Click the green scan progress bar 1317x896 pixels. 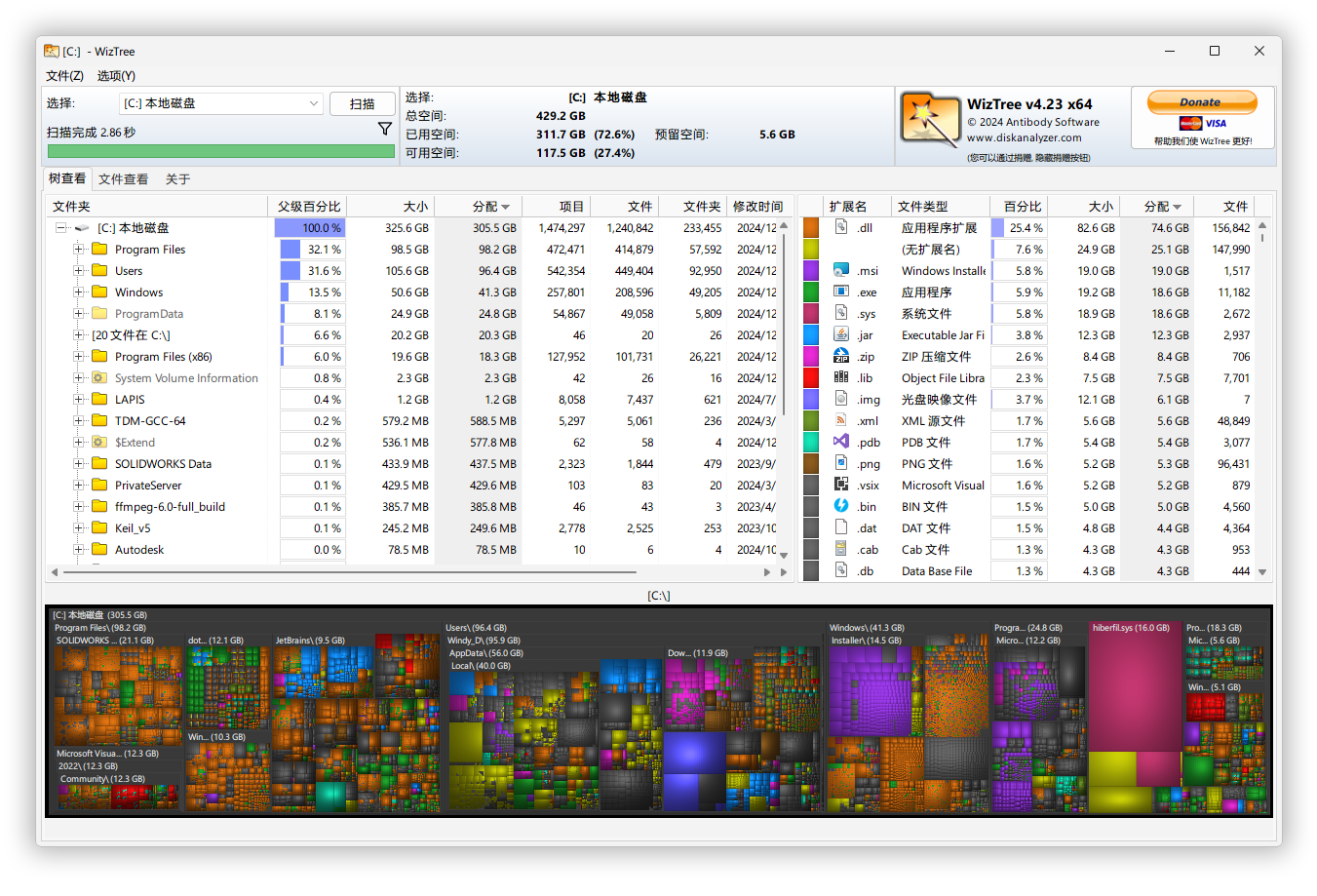point(221,152)
